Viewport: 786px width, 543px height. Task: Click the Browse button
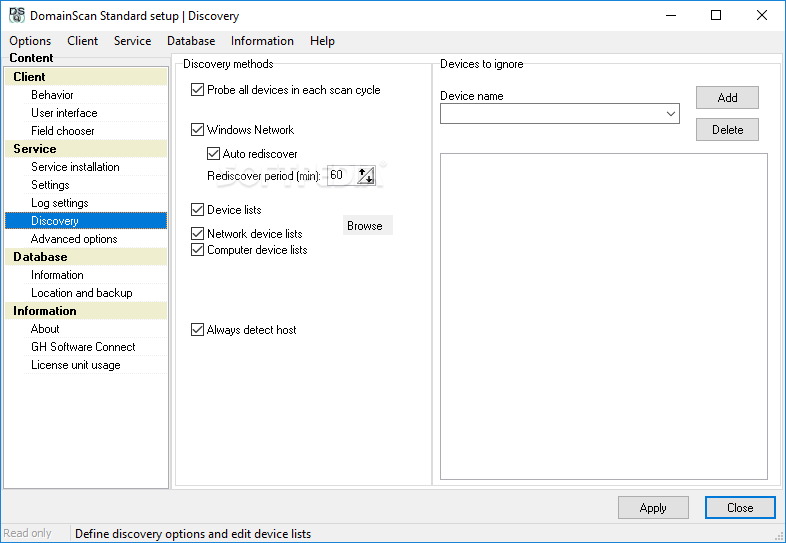point(367,226)
